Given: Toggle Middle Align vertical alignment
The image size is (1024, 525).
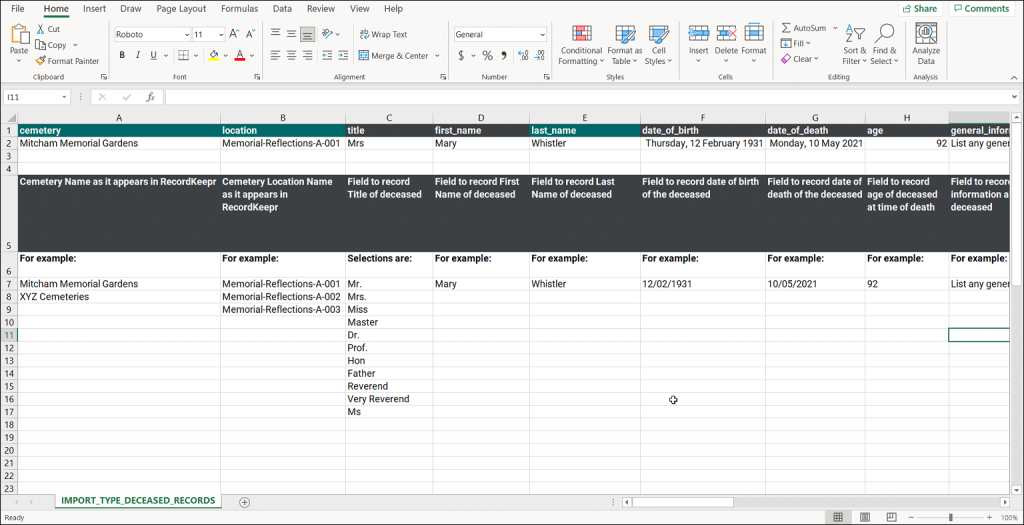Looking at the screenshot, I should pyautogui.click(x=291, y=34).
